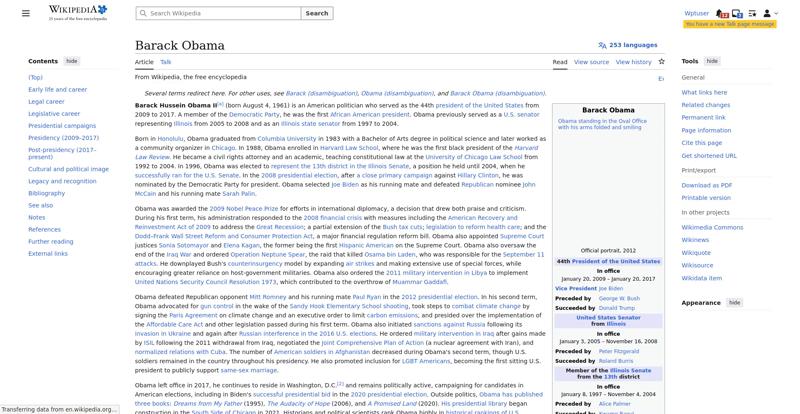Open the Download as PDF link

(x=706, y=185)
